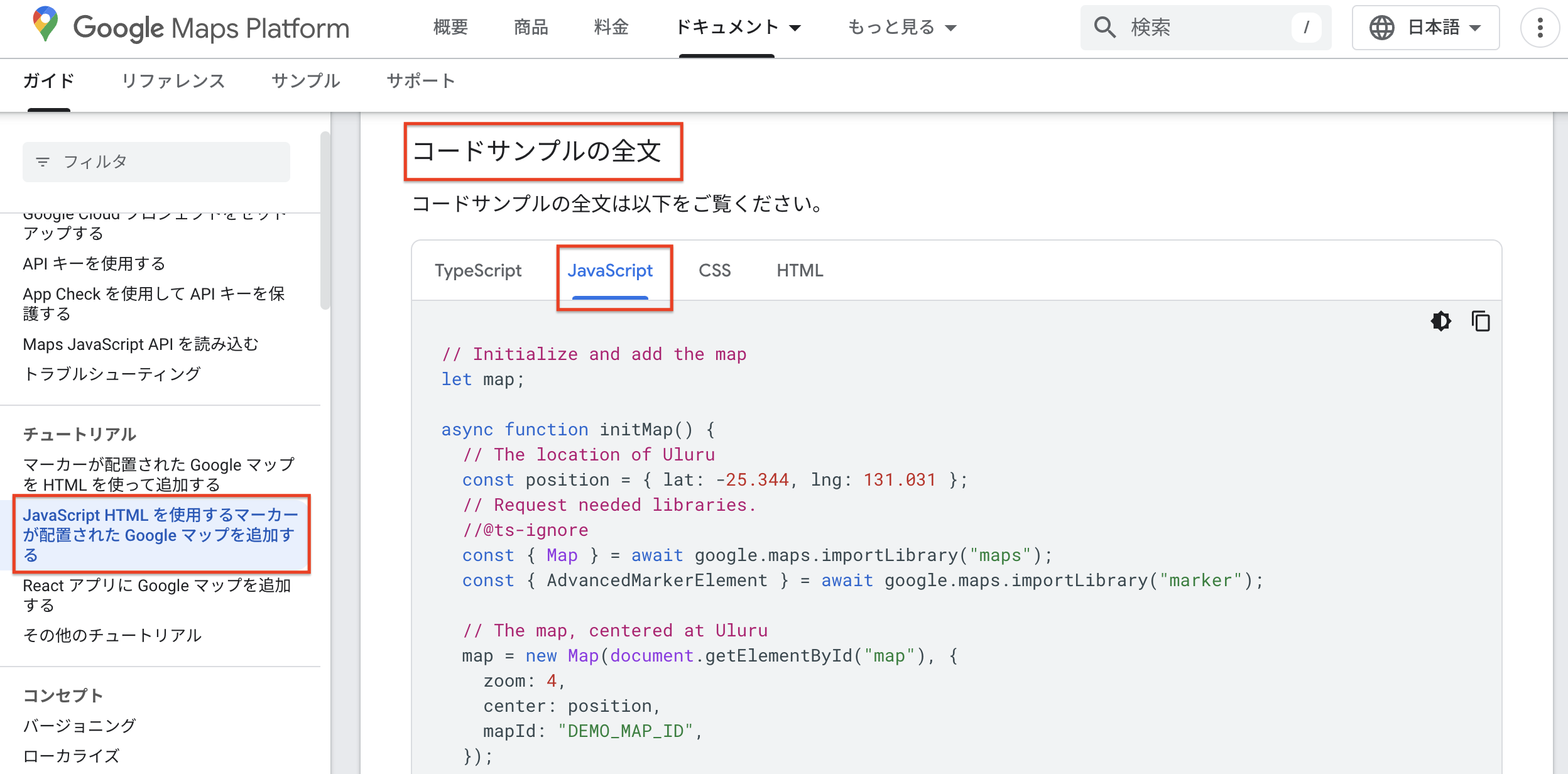Screen dimensions: 1568x774
Task: Click the search magnifier icon
Action: 1105,27
